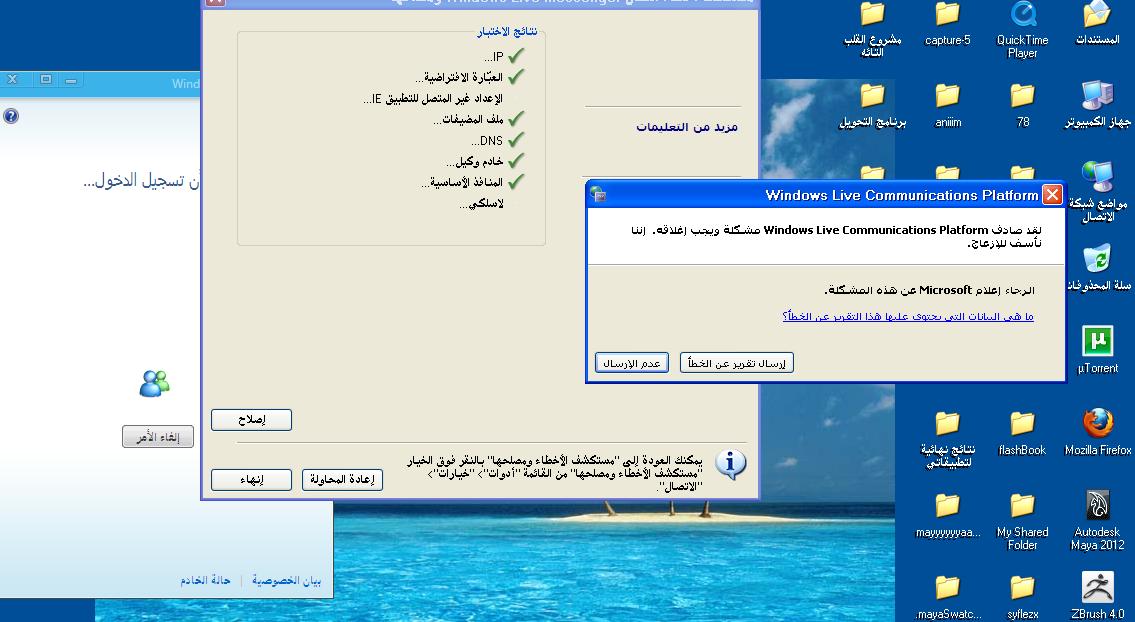The width and height of the screenshot is (1135, 622).
Task: Open سلة المحذوفات recycle bin
Action: coord(1097,269)
